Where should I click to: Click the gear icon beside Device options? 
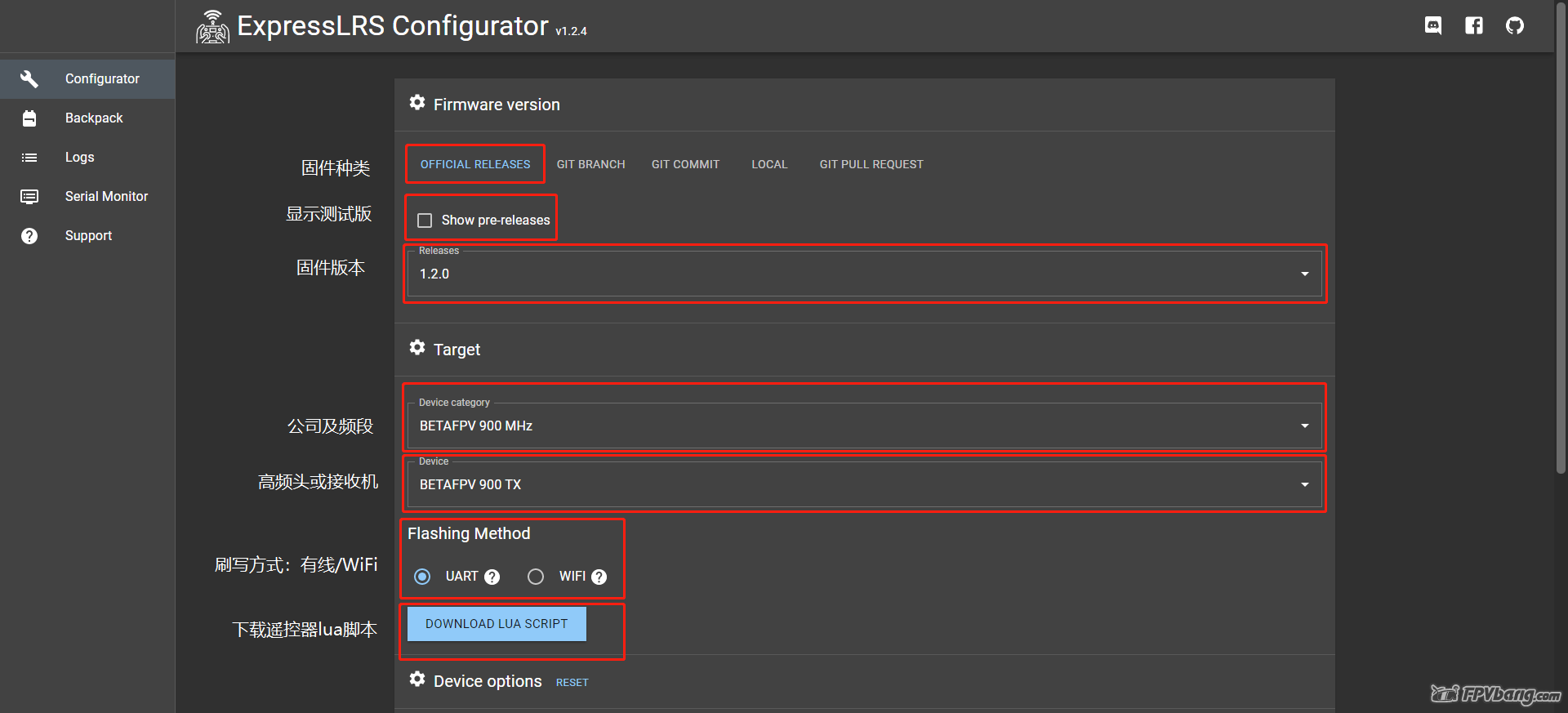417,680
